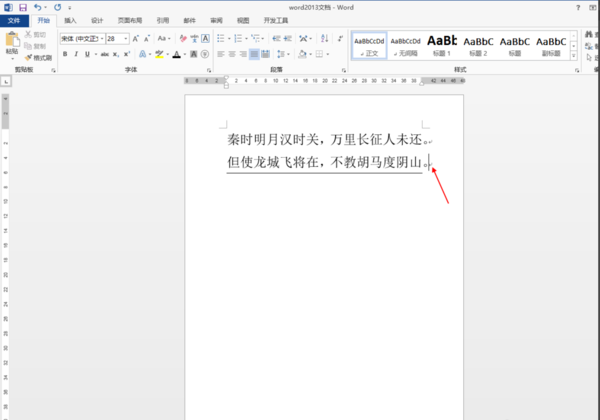
Task: Open the 文件 (File) tab
Action: click(x=14, y=21)
